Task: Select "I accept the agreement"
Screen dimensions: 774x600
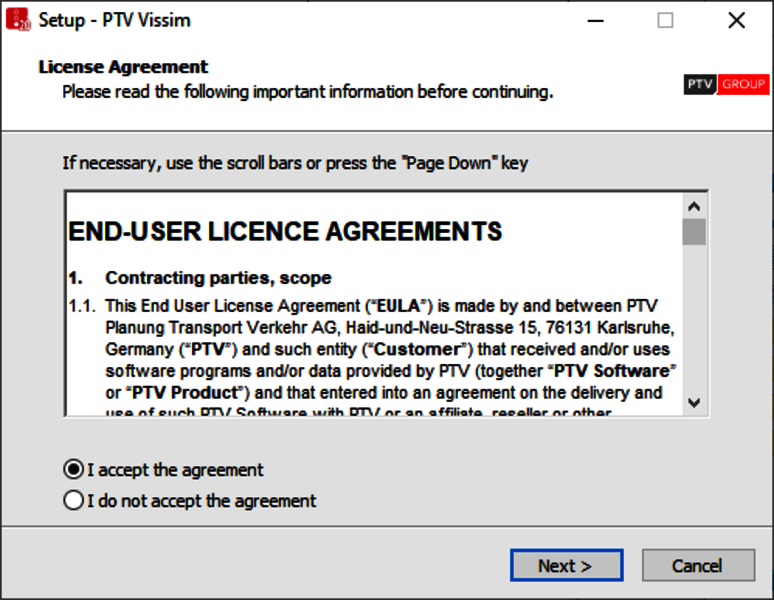Action: pos(73,470)
